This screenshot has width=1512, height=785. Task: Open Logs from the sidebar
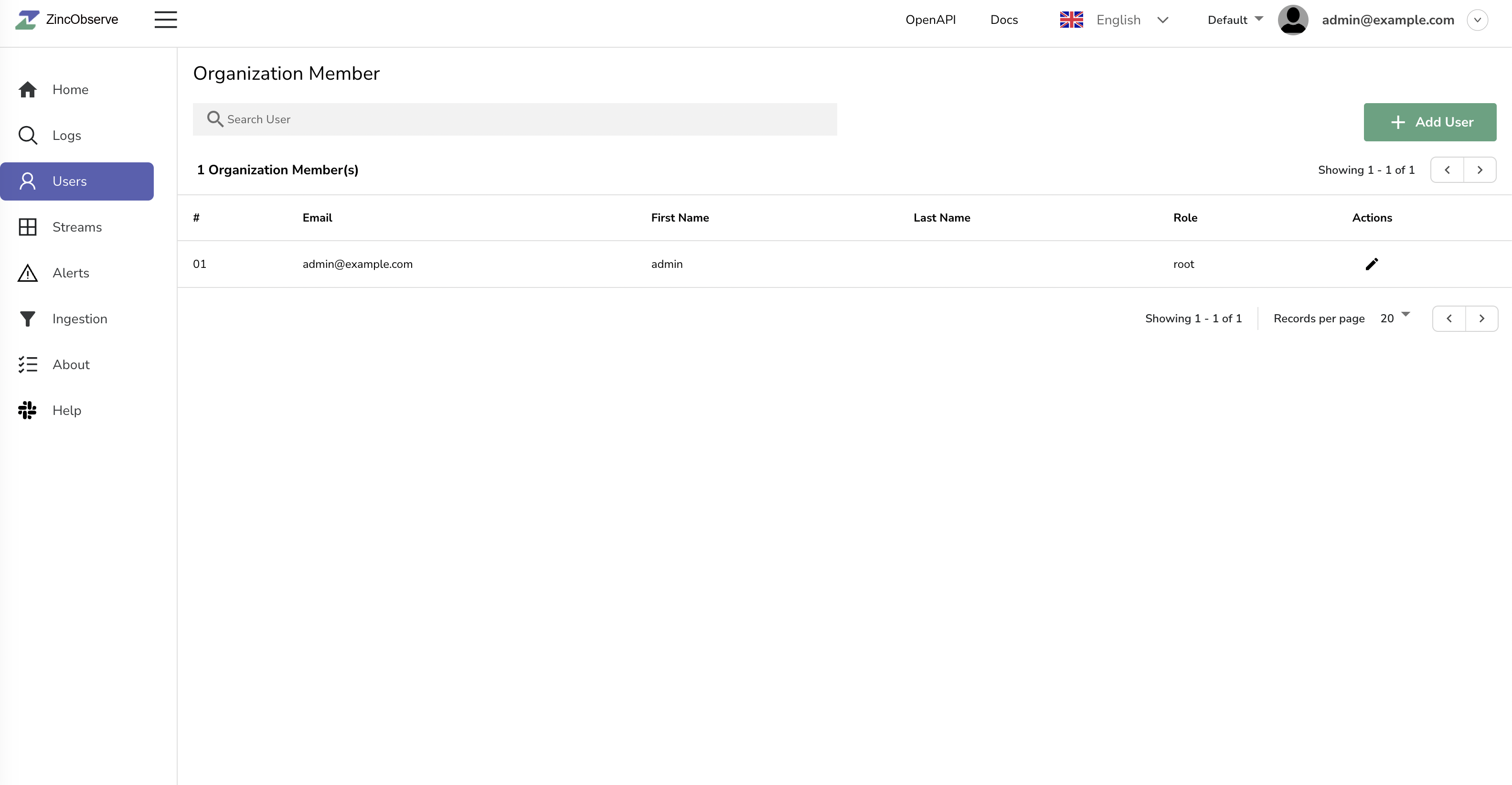pyautogui.click(x=77, y=136)
